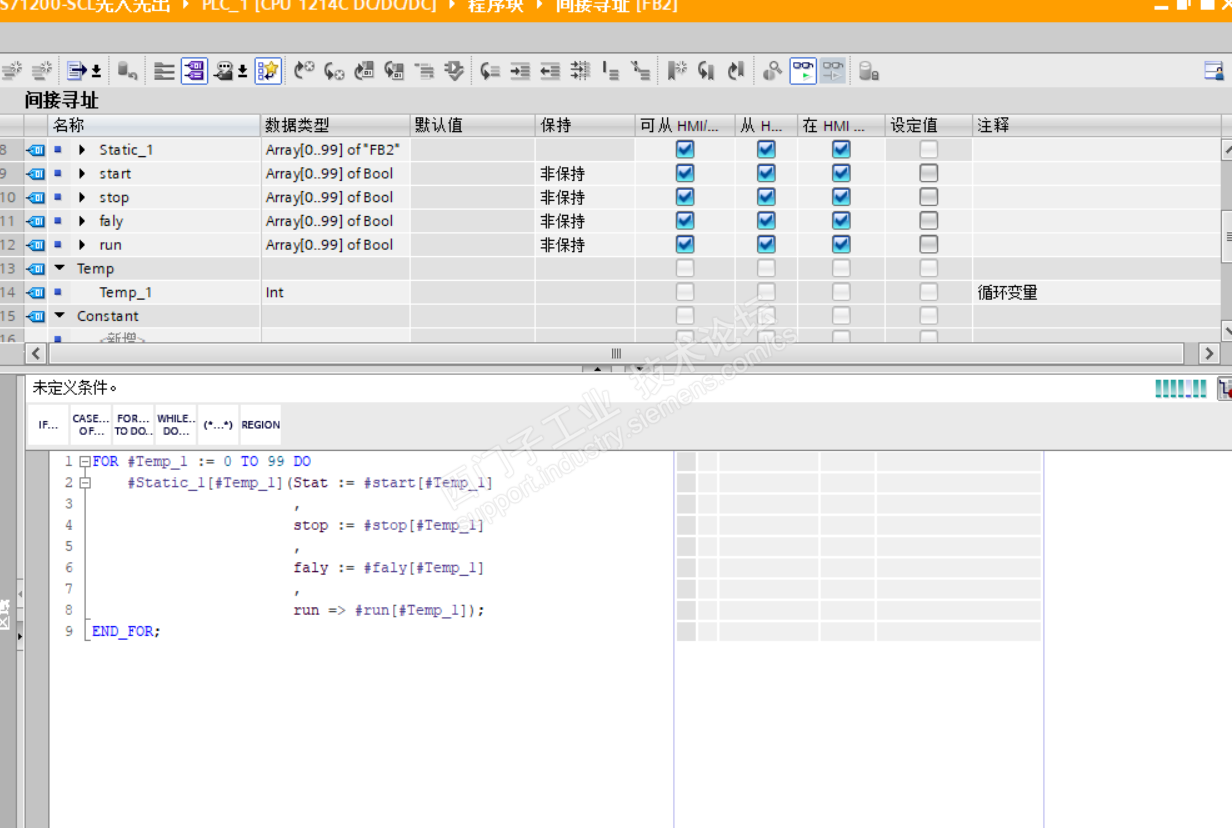Toggle setpoint checkbox for start row
Screen dimensions: 1232x828
[x=929, y=173]
